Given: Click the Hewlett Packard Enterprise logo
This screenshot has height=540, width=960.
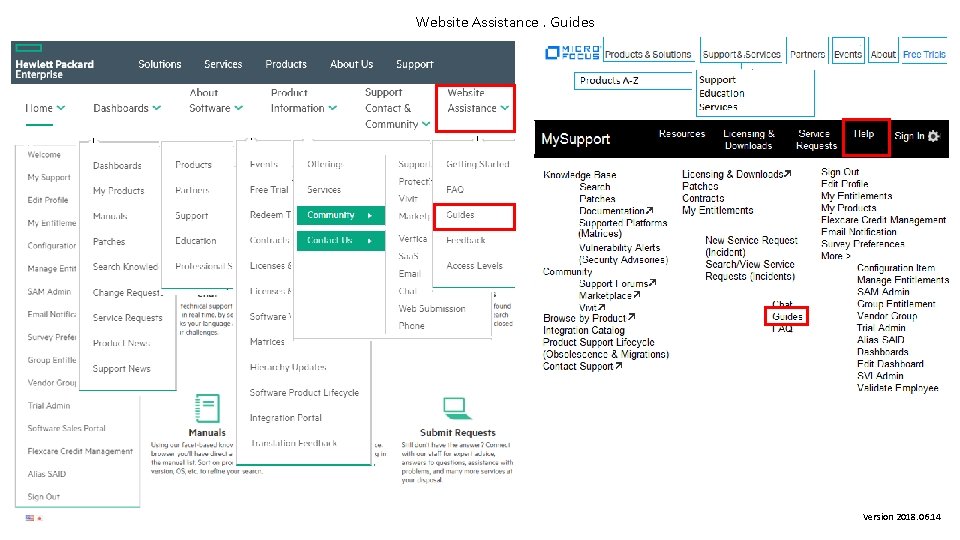Looking at the screenshot, I should (x=54, y=62).
